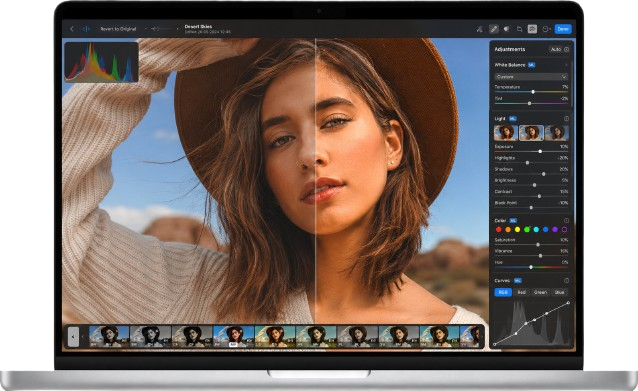Choose the third Light preset thumbnail
Viewport: 638px width, 391px height.
coord(556,133)
